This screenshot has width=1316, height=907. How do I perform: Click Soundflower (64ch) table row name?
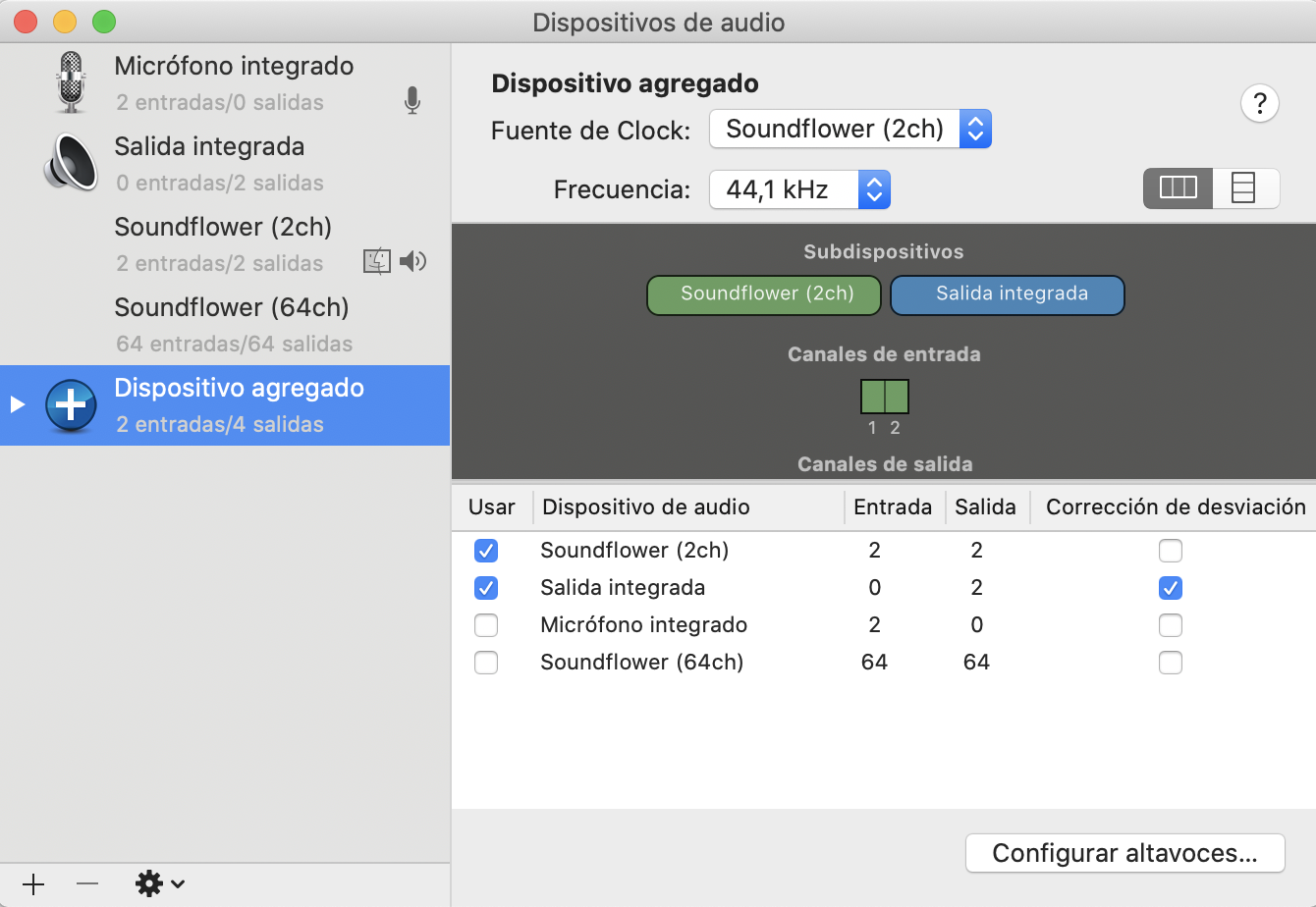641,663
